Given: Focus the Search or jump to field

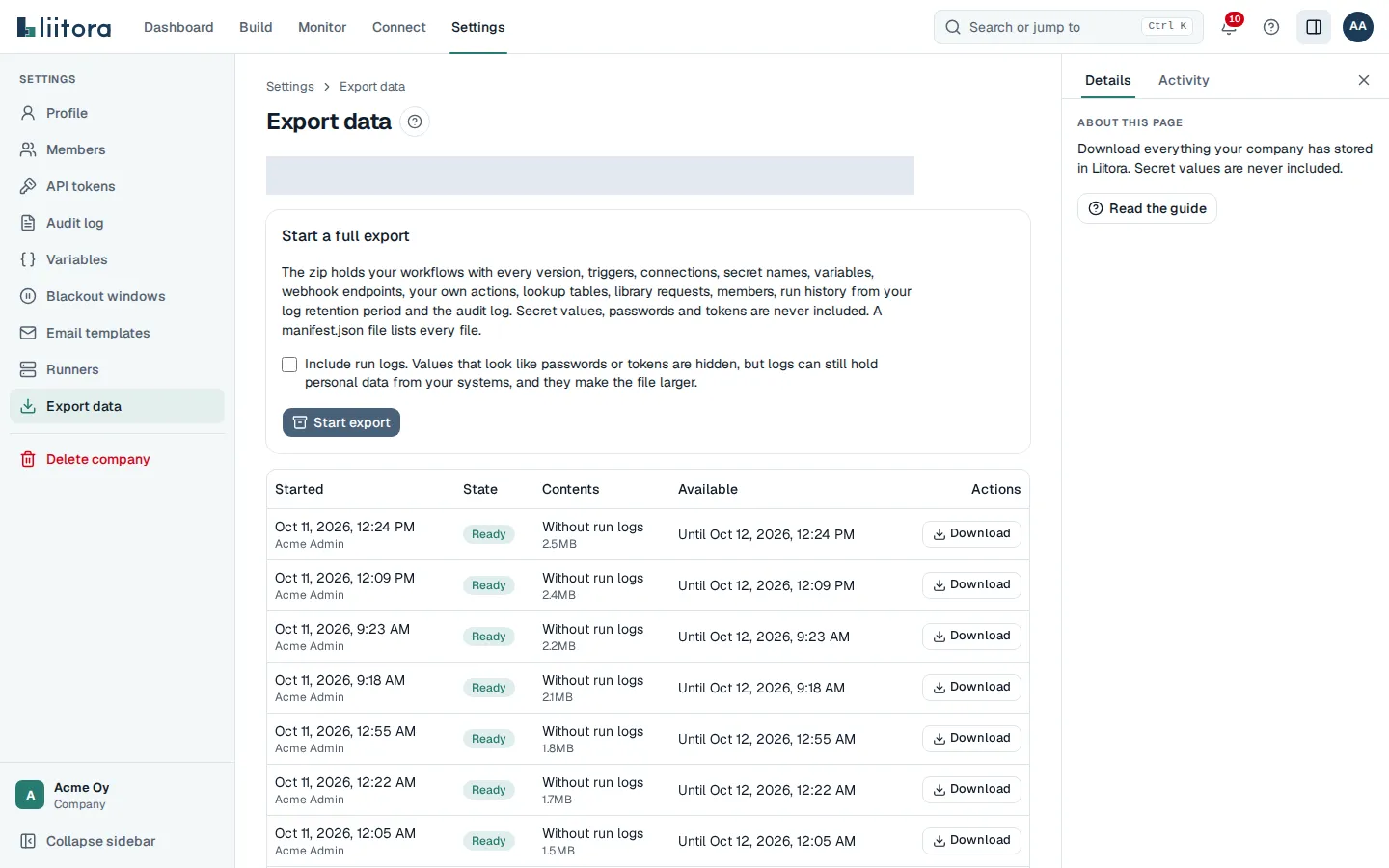Looking at the screenshot, I should point(1069,27).
